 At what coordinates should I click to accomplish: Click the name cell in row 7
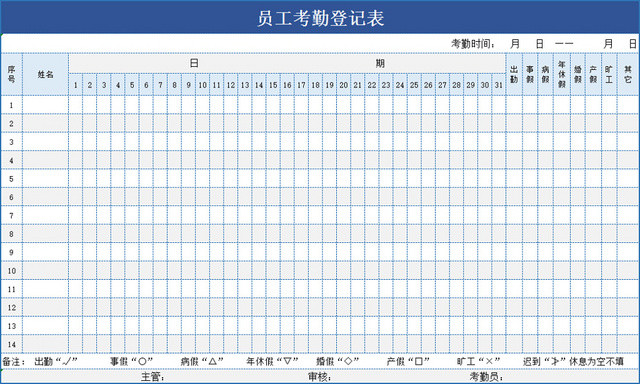[45, 215]
